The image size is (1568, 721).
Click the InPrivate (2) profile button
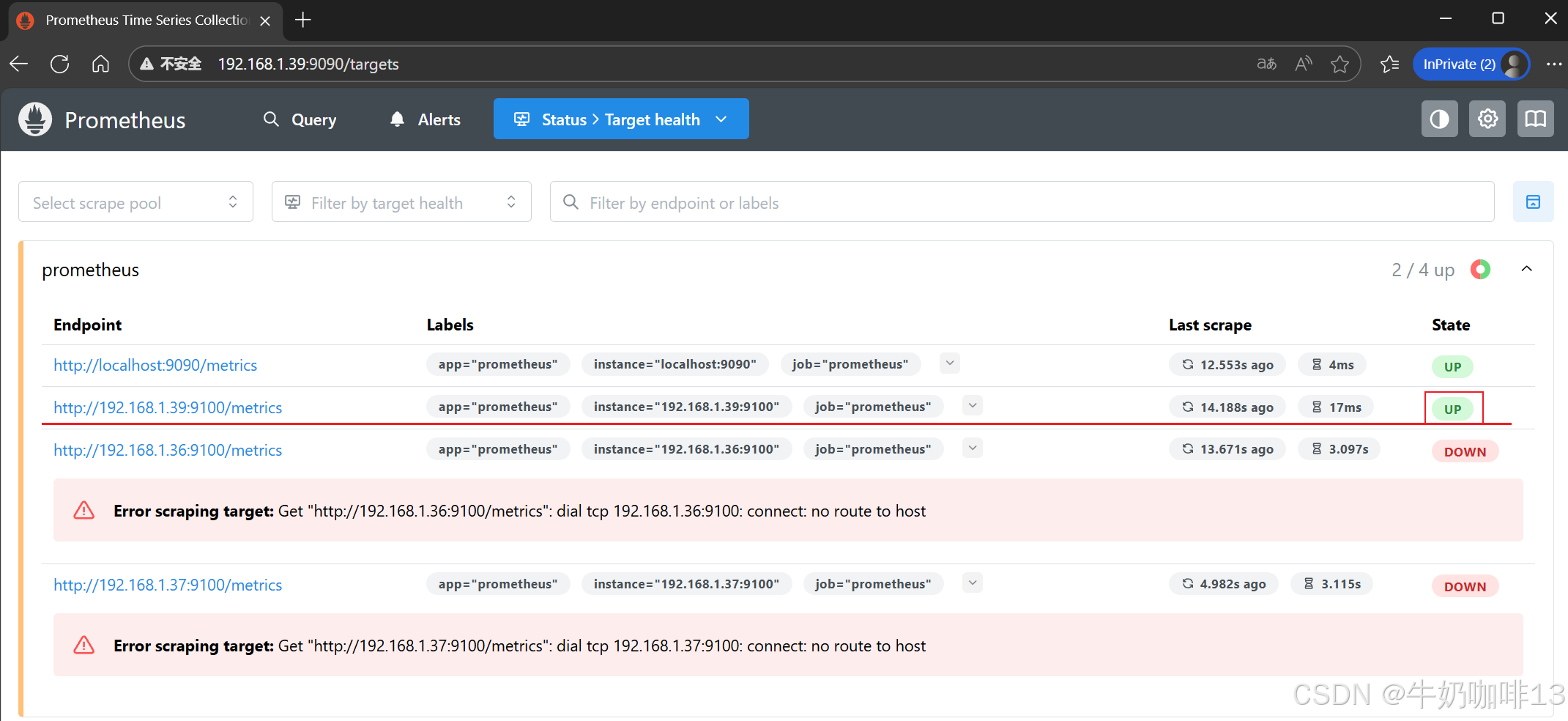1471,64
